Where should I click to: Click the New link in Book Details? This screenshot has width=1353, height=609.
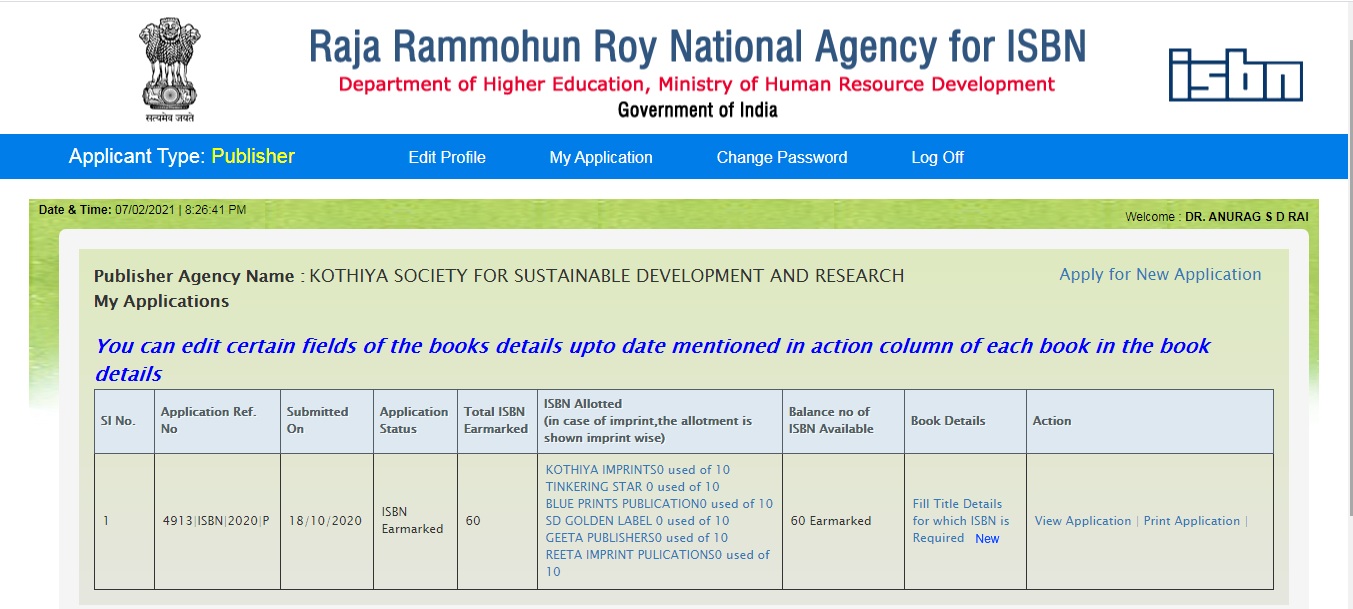[x=987, y=538]
